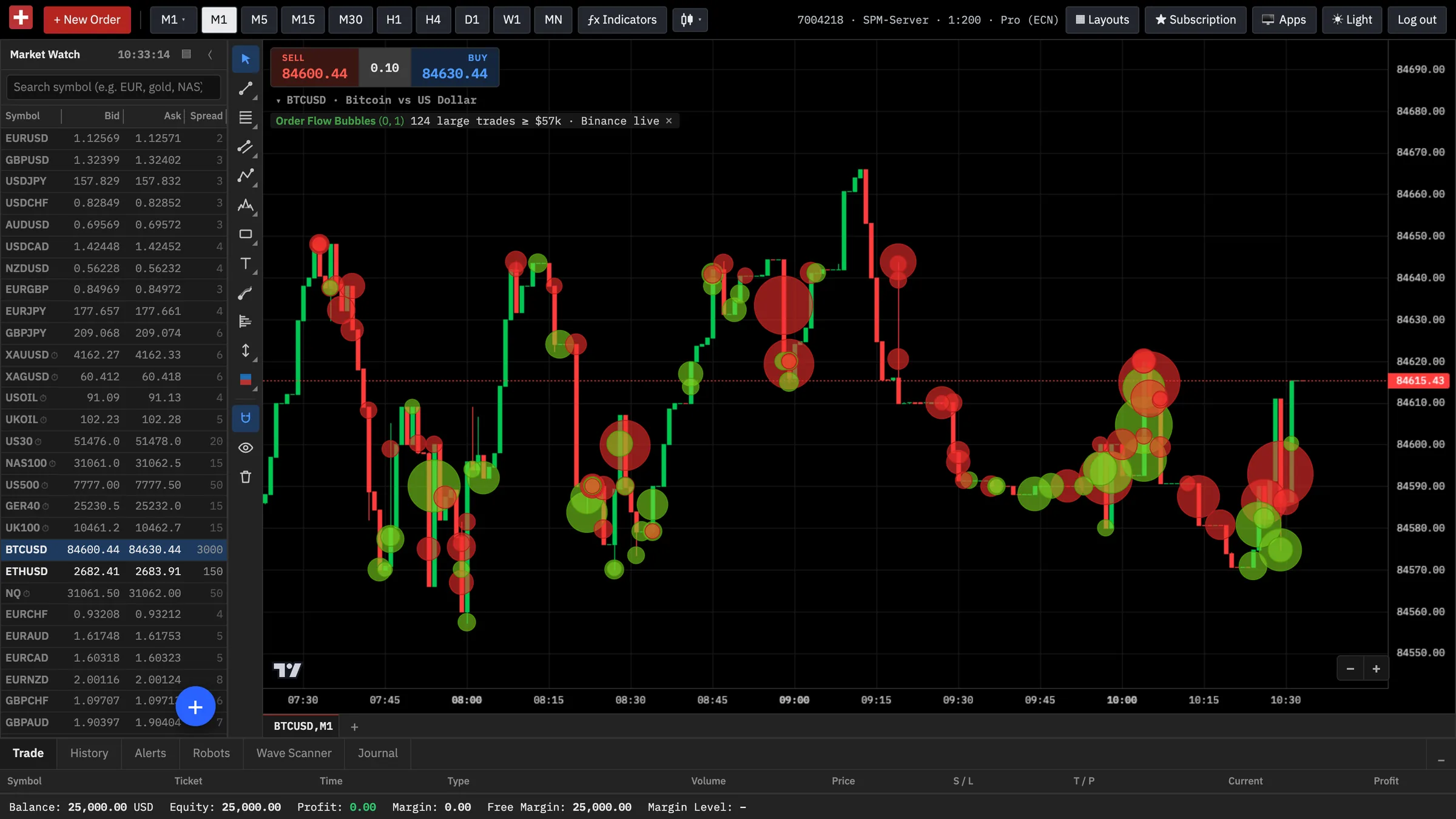Switch chart to MN timeframe

pos(553,19)
